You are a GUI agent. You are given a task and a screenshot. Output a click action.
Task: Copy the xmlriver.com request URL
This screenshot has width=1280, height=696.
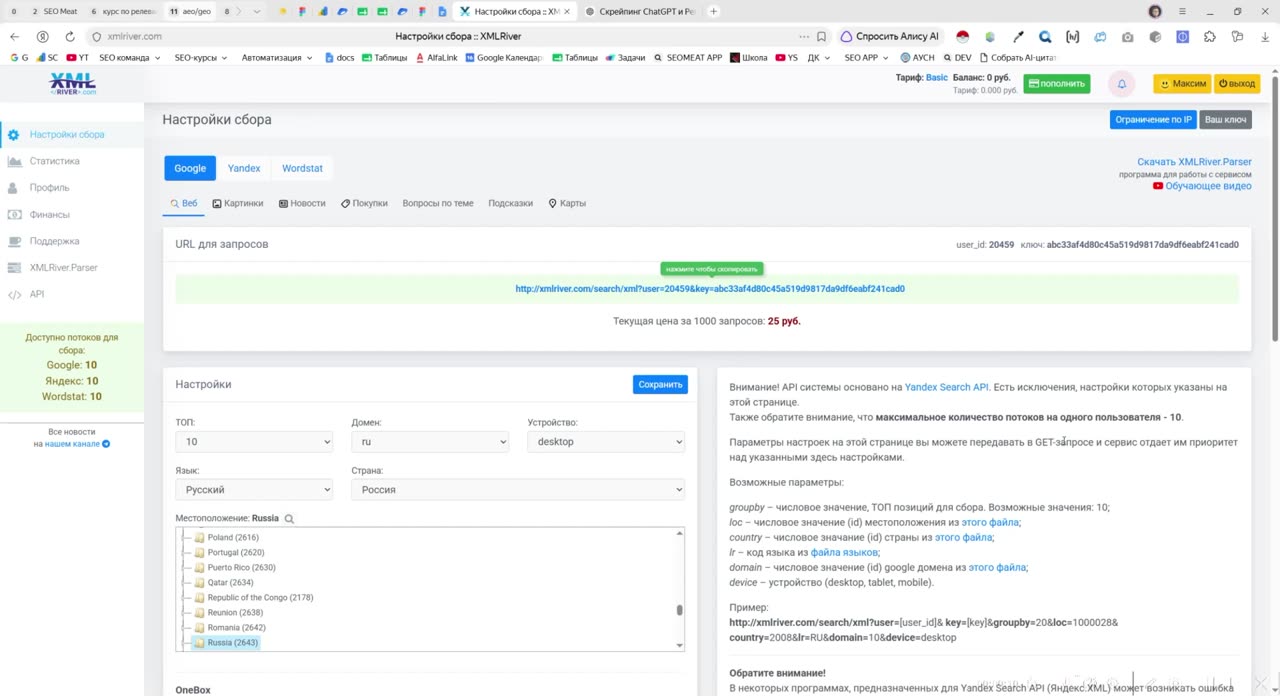click(710, 289)
